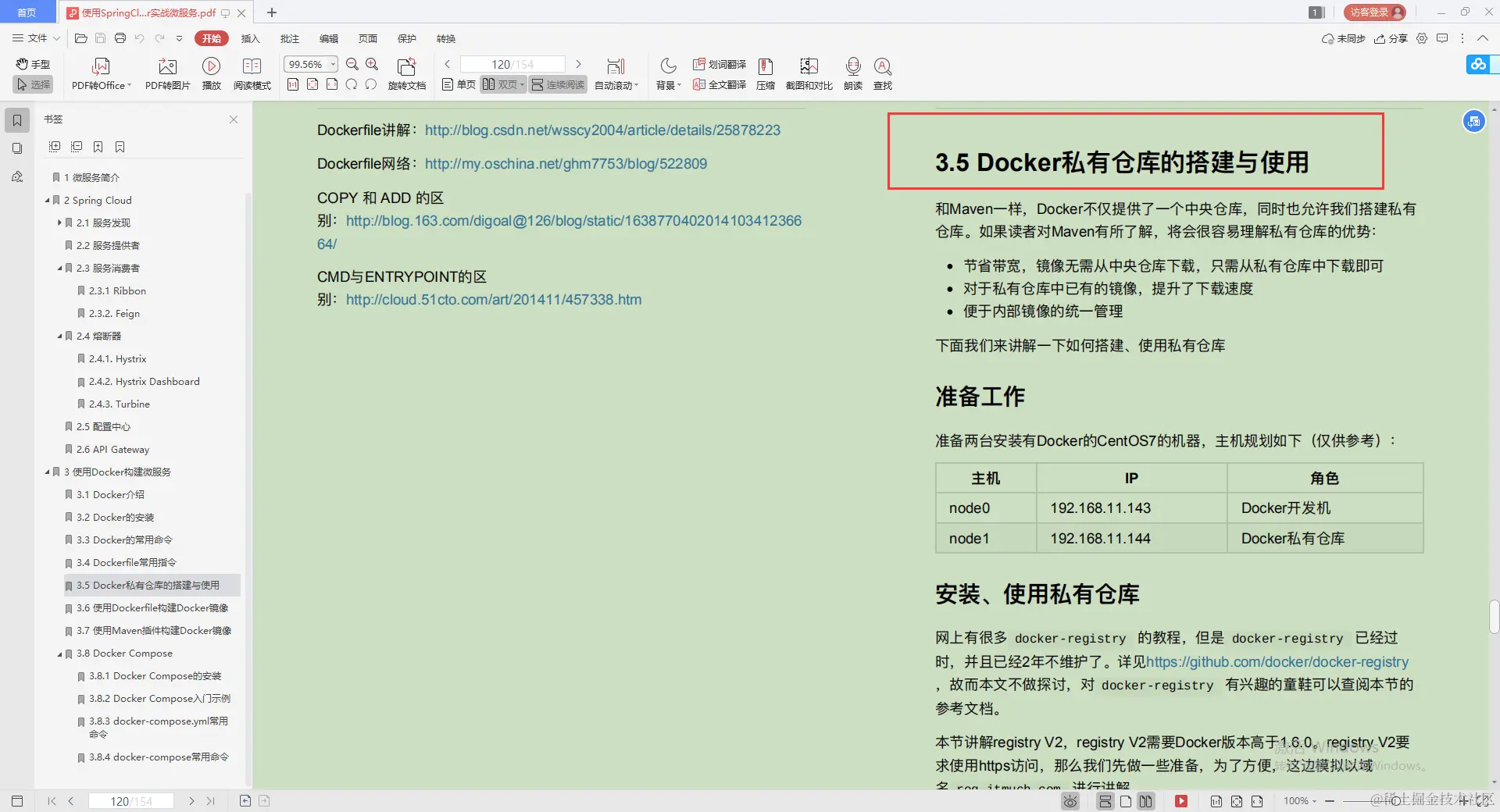The height and width of the screenshot is (812, 1500).
Task: Switch to the 选择 selection tool
Action: pos(33,84)
